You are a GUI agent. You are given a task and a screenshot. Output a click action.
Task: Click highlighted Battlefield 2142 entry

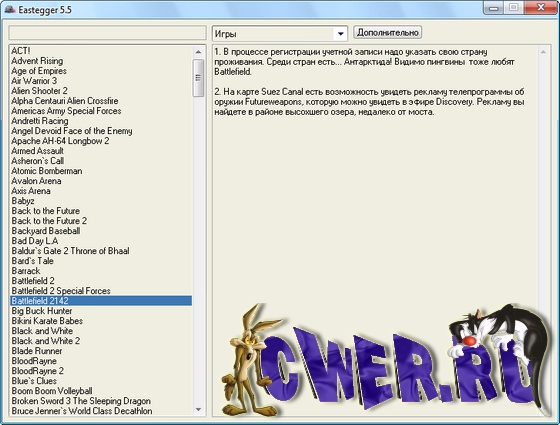101,301
